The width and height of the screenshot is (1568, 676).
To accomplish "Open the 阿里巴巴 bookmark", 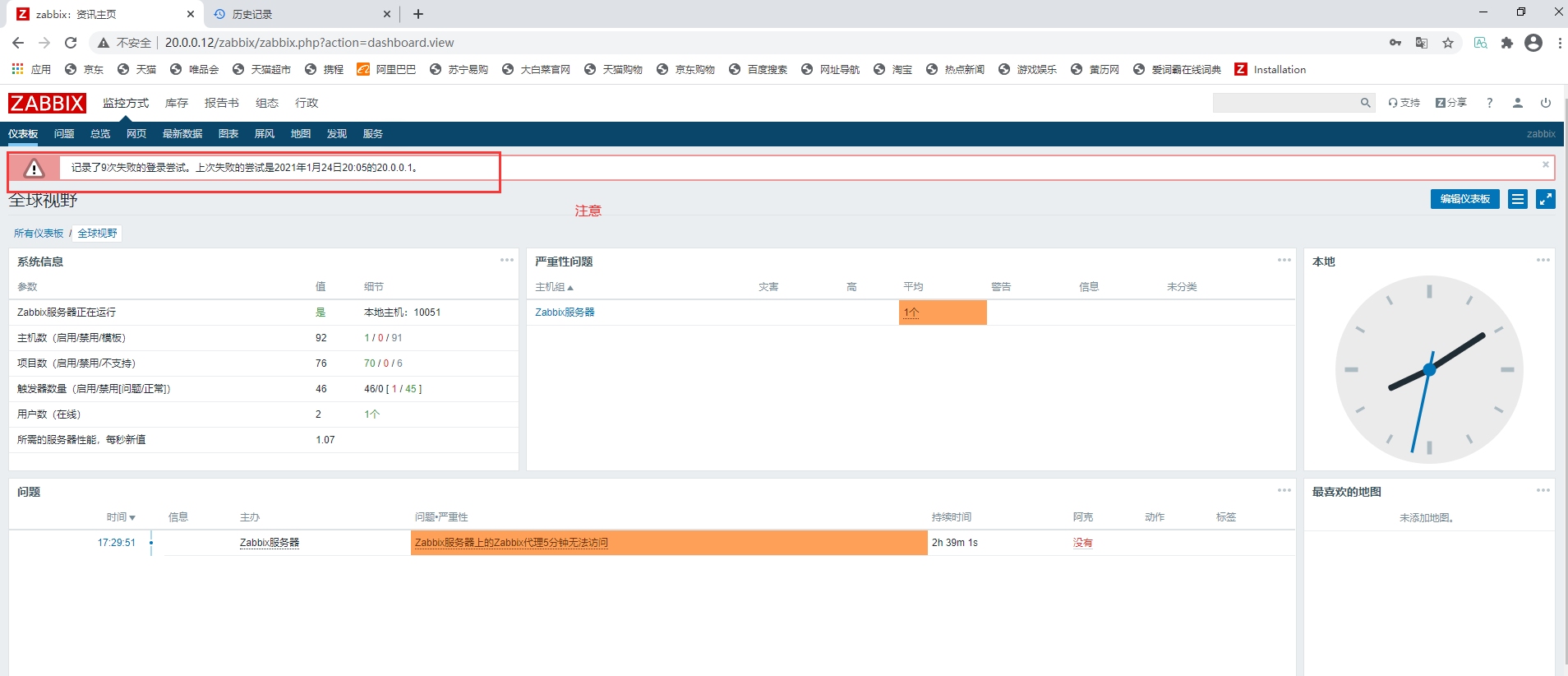I will coord(386,69).
